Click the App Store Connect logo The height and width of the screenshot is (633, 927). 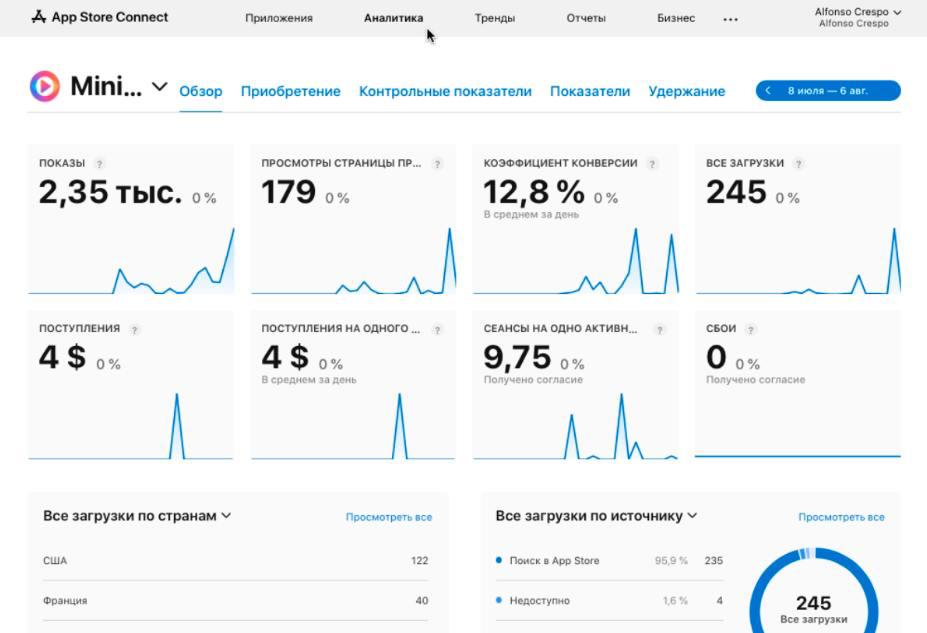(99, 17)
